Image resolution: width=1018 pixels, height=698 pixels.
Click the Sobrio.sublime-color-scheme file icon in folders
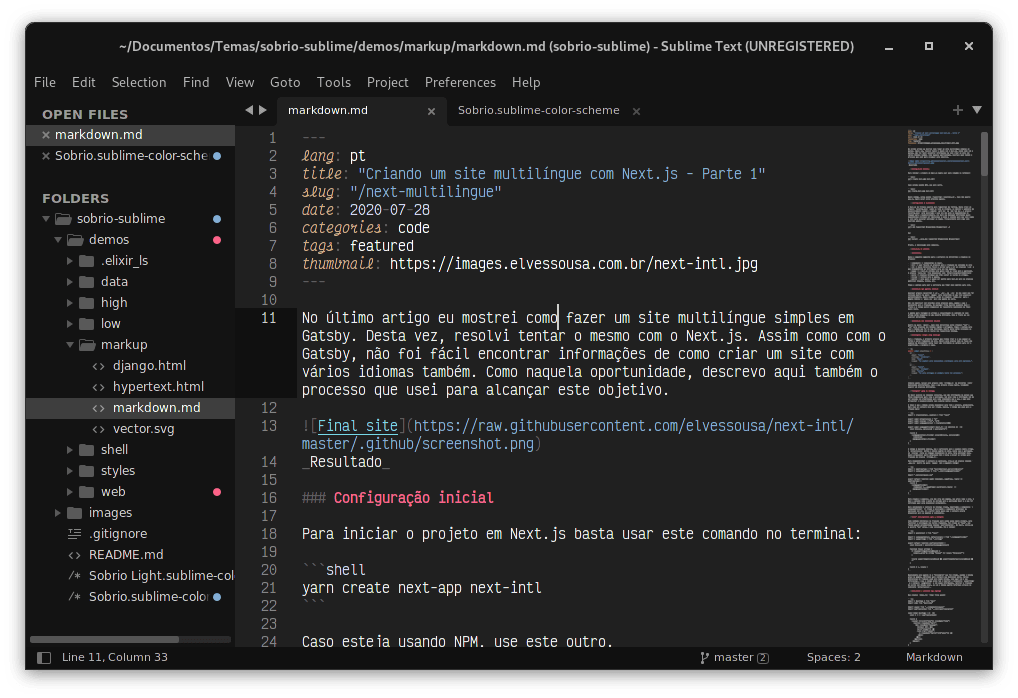click(75, 597)
